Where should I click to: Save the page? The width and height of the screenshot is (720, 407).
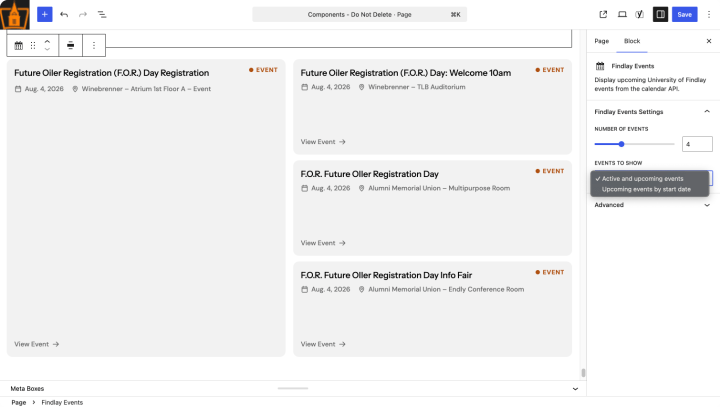685,14
